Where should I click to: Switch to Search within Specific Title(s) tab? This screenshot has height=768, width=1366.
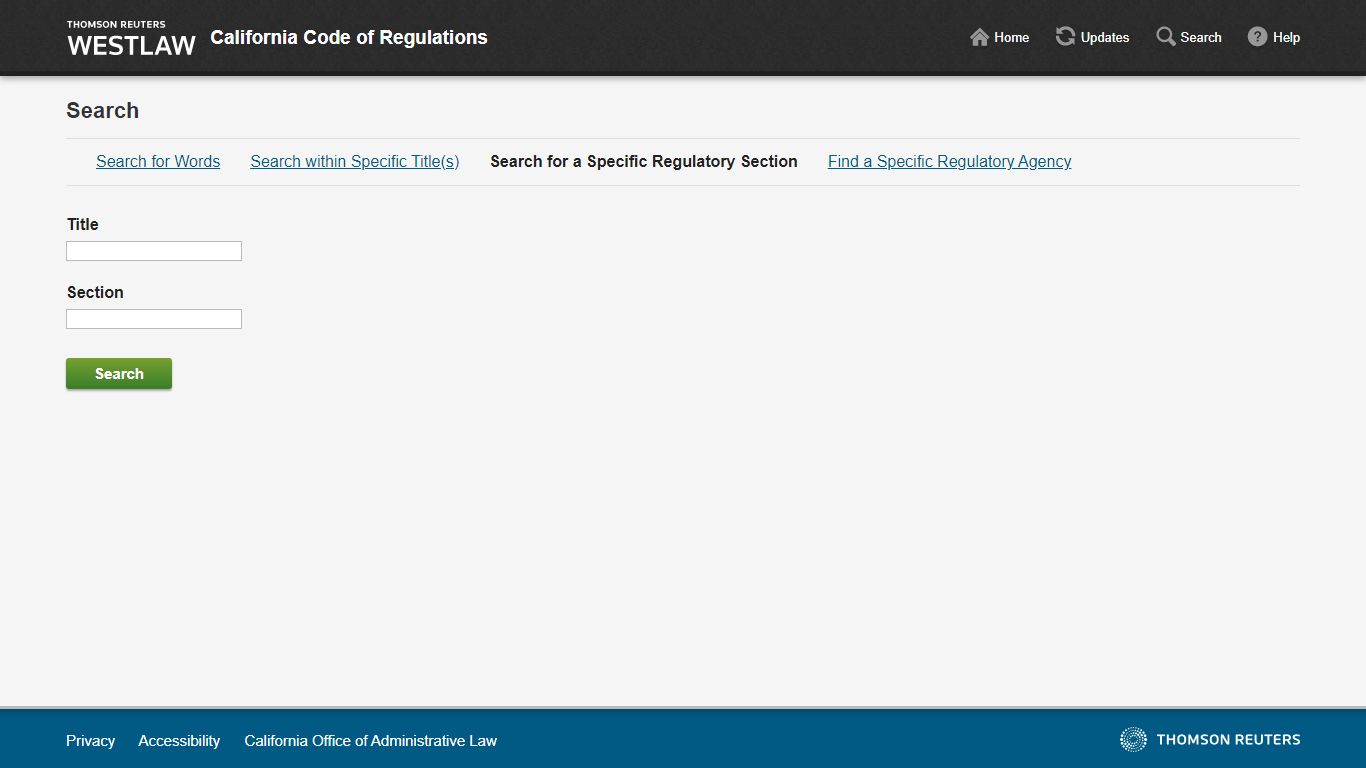[x=355, y=161]
